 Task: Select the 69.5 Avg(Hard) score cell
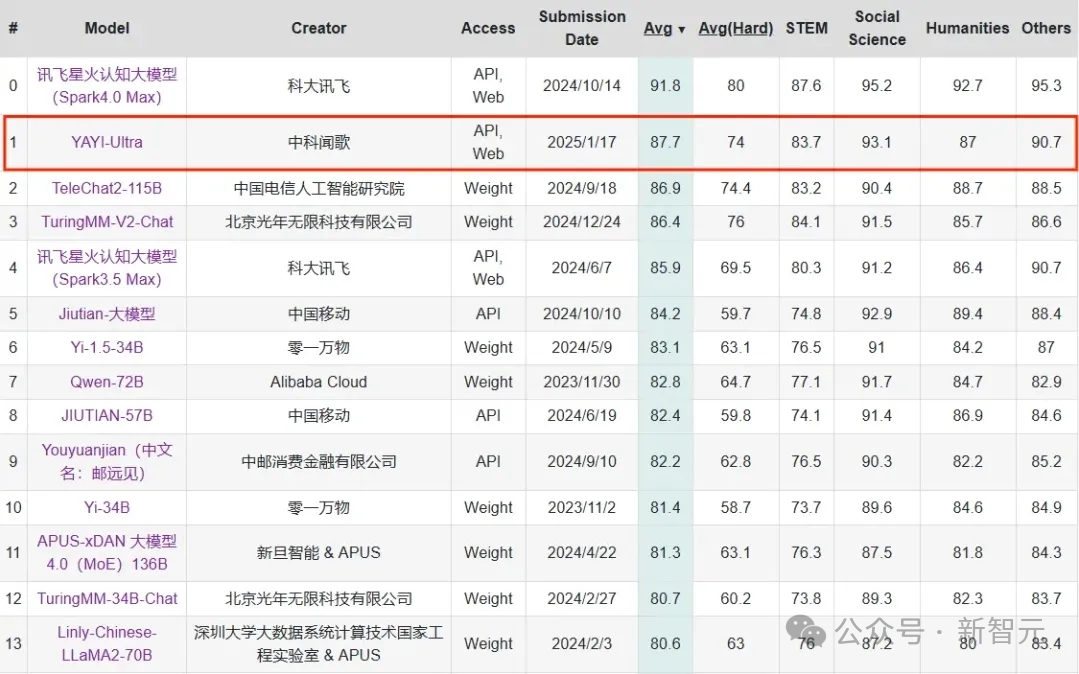tap(736, 268)
